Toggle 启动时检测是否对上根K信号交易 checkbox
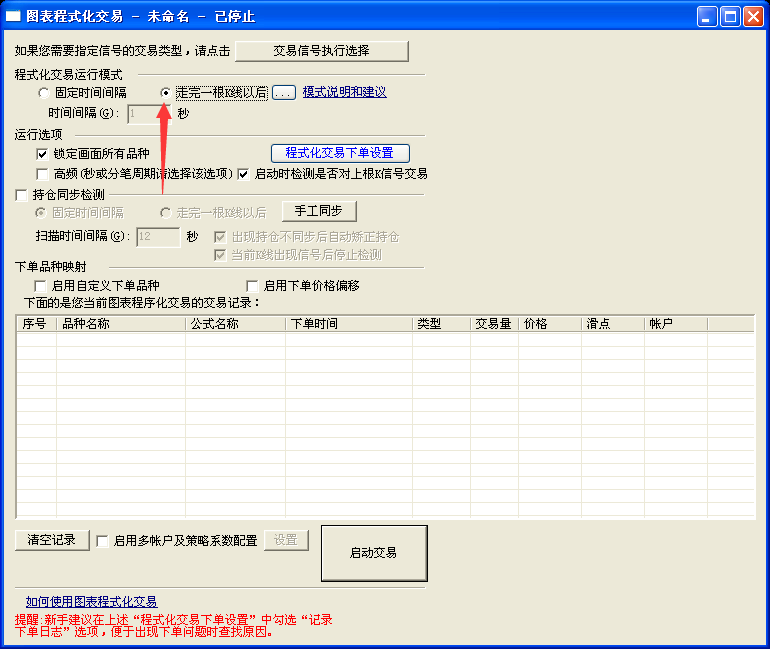This screenshot has height=649, width=770. (x=243, y=174)
